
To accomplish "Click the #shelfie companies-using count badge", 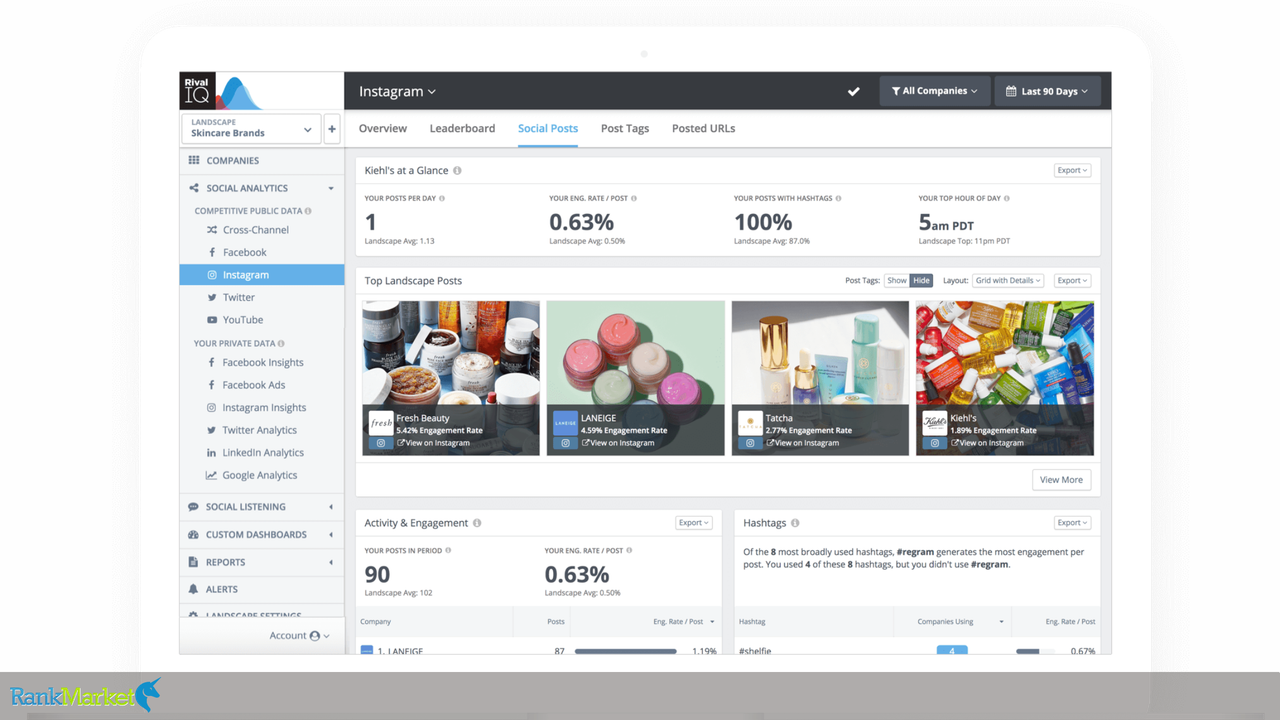I will tap(952, 651).
